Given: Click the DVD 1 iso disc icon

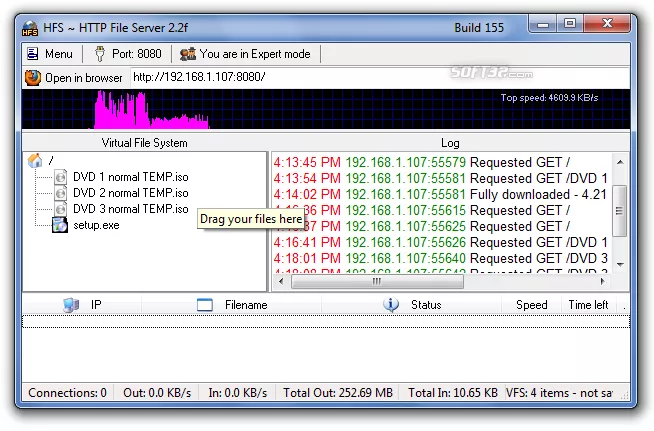Looking at the screenshot, I should point(60,177).
